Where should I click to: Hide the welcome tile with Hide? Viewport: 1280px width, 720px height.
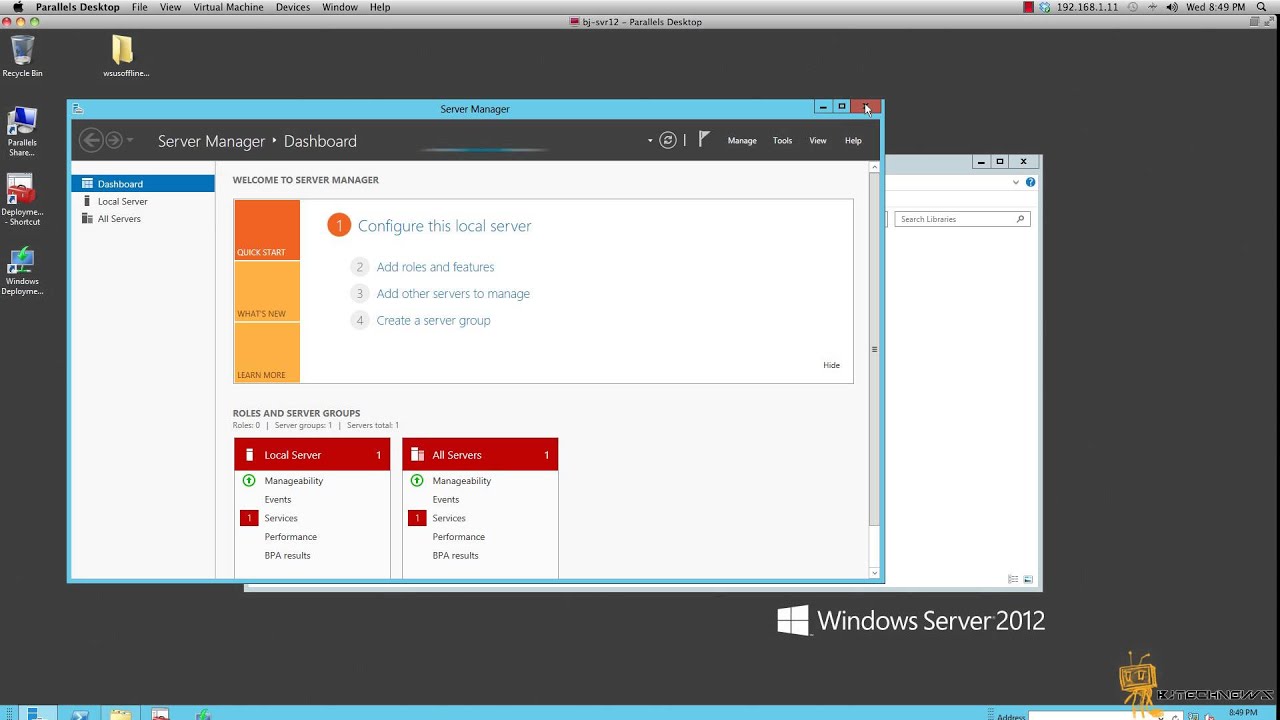831,365
